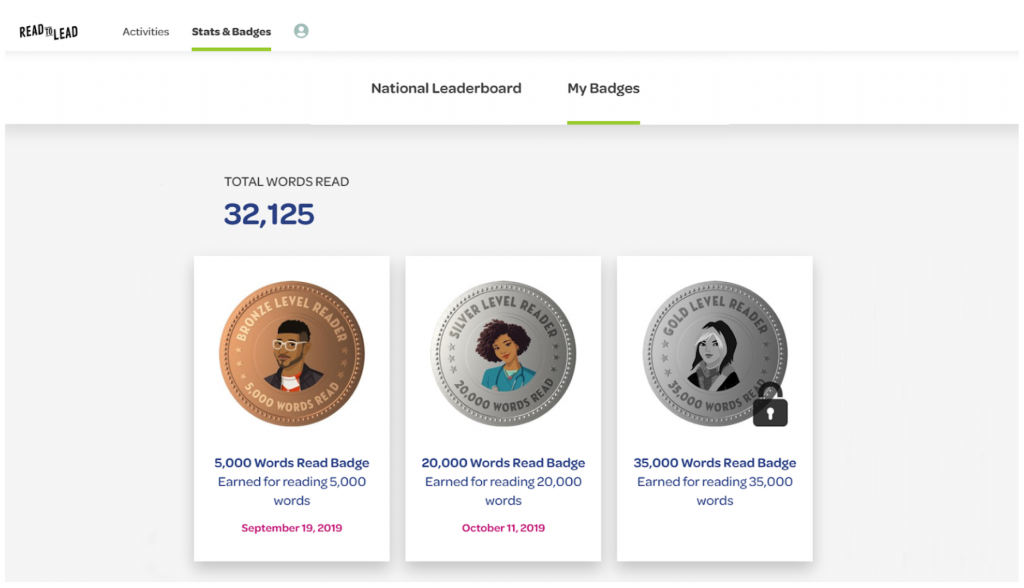Click the September 19, 2019 date
The height and width of the screenshot is (588, 1024).
click(292, 528)
